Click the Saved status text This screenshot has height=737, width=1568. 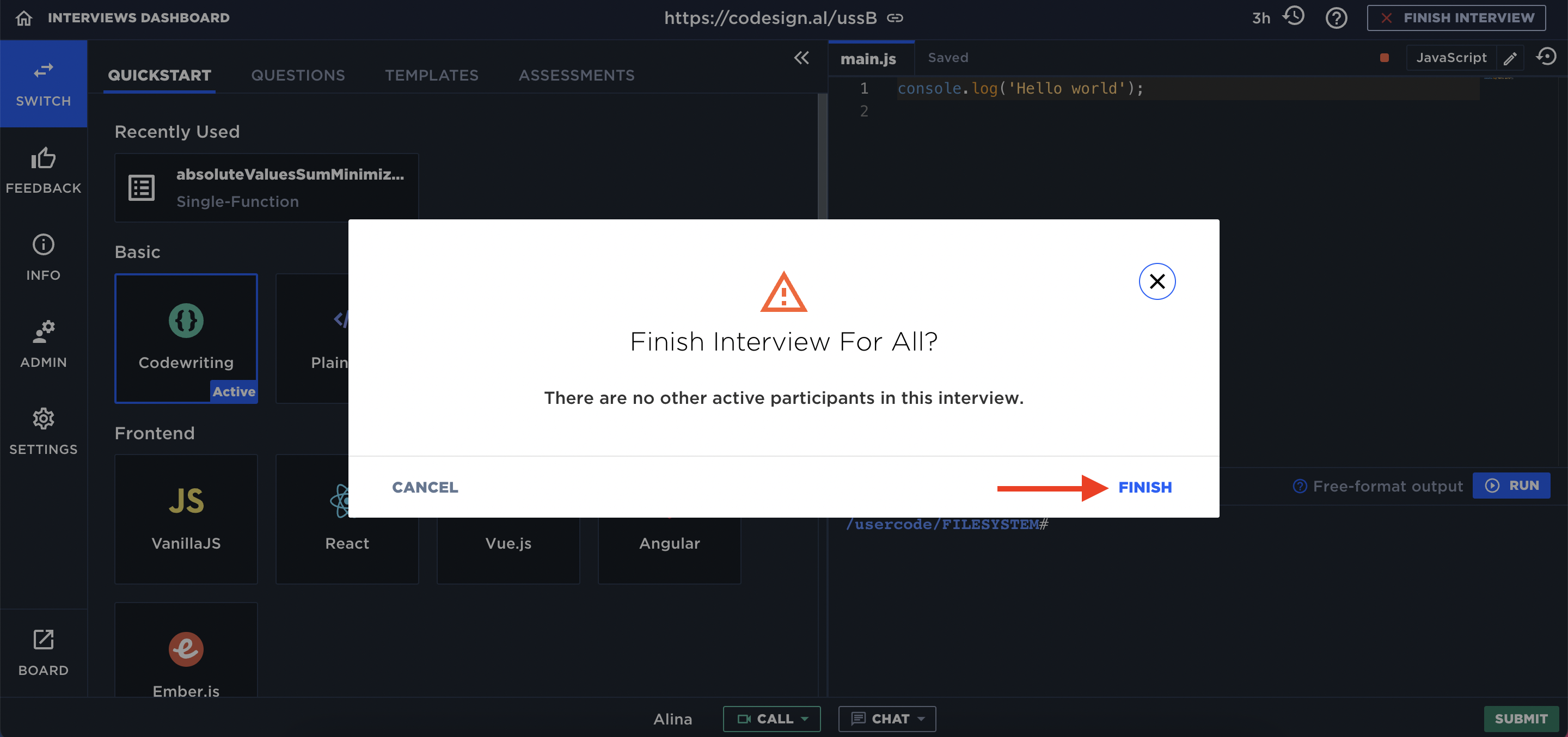click(x=948, y=58)
